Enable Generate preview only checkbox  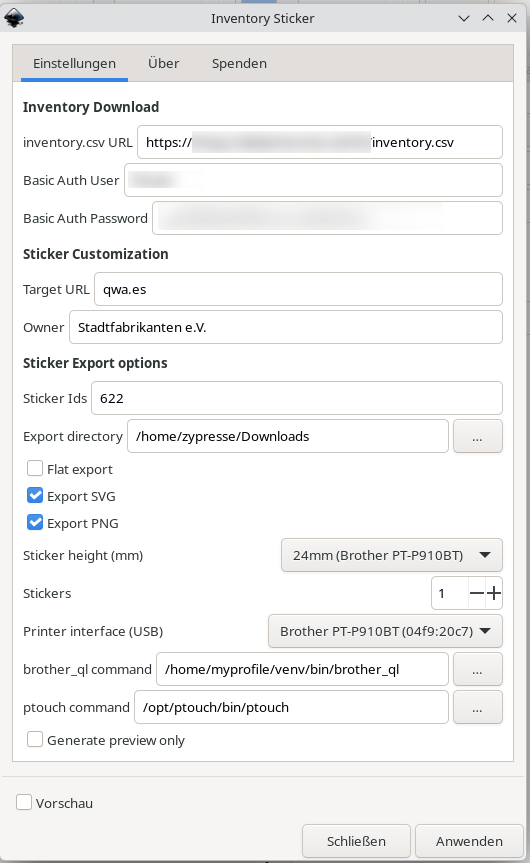(35, 739)
